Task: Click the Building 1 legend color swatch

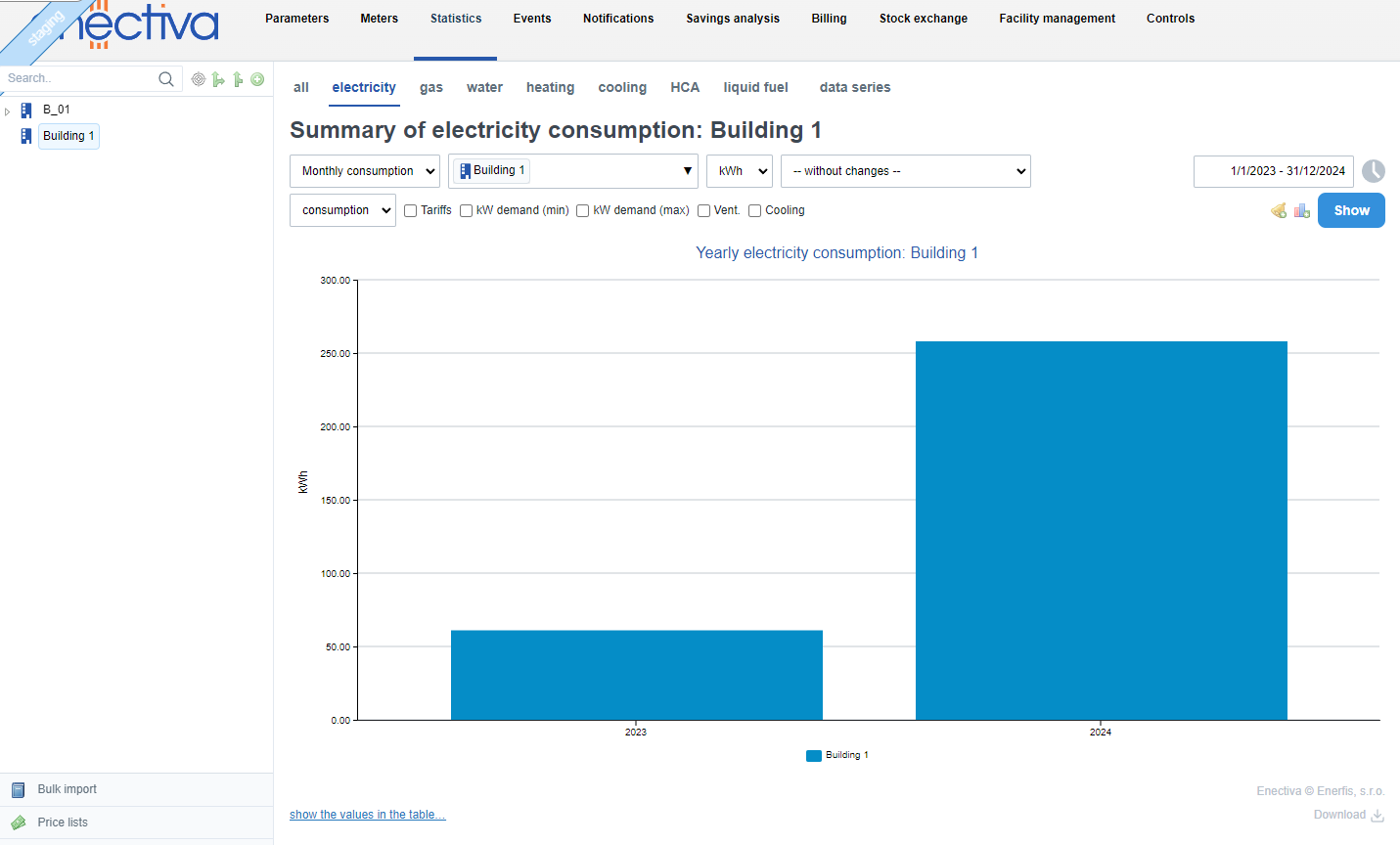Action: click(813, 756)
